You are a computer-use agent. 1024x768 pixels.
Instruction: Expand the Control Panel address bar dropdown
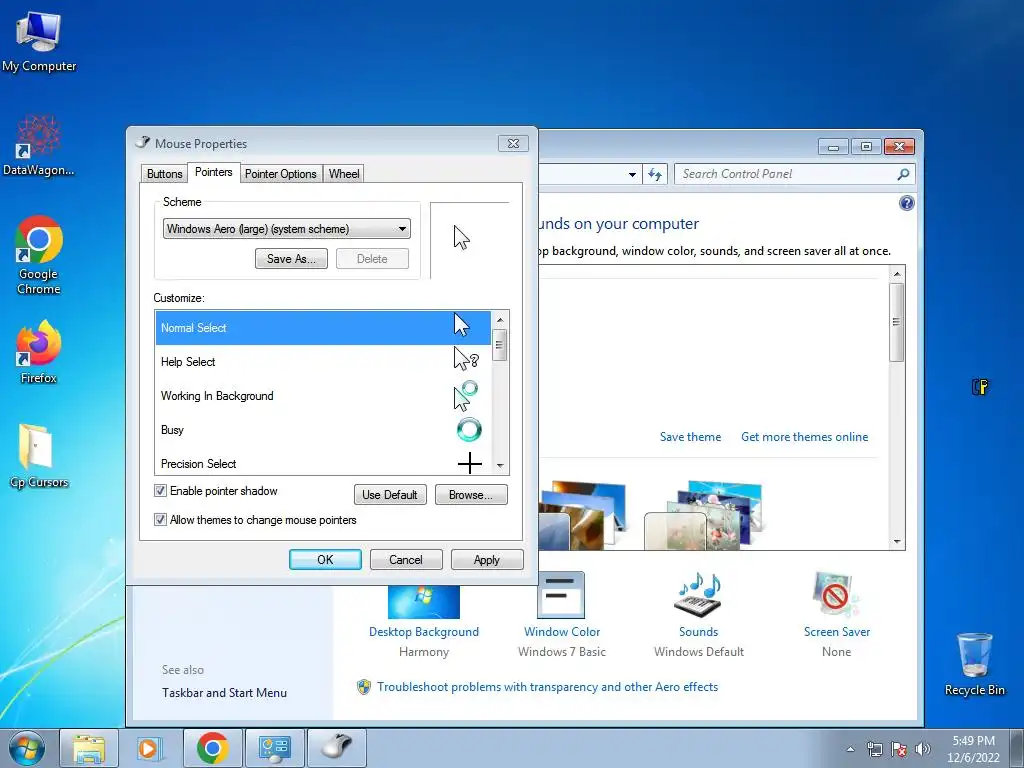point(632,174)
